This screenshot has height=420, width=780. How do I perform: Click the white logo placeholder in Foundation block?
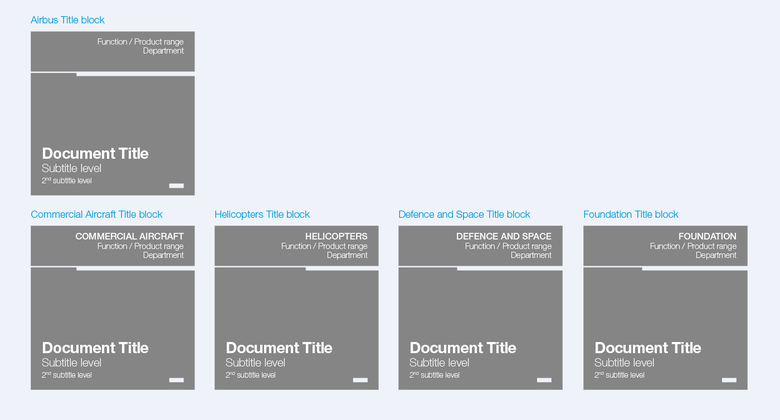(x=729, y=380)
